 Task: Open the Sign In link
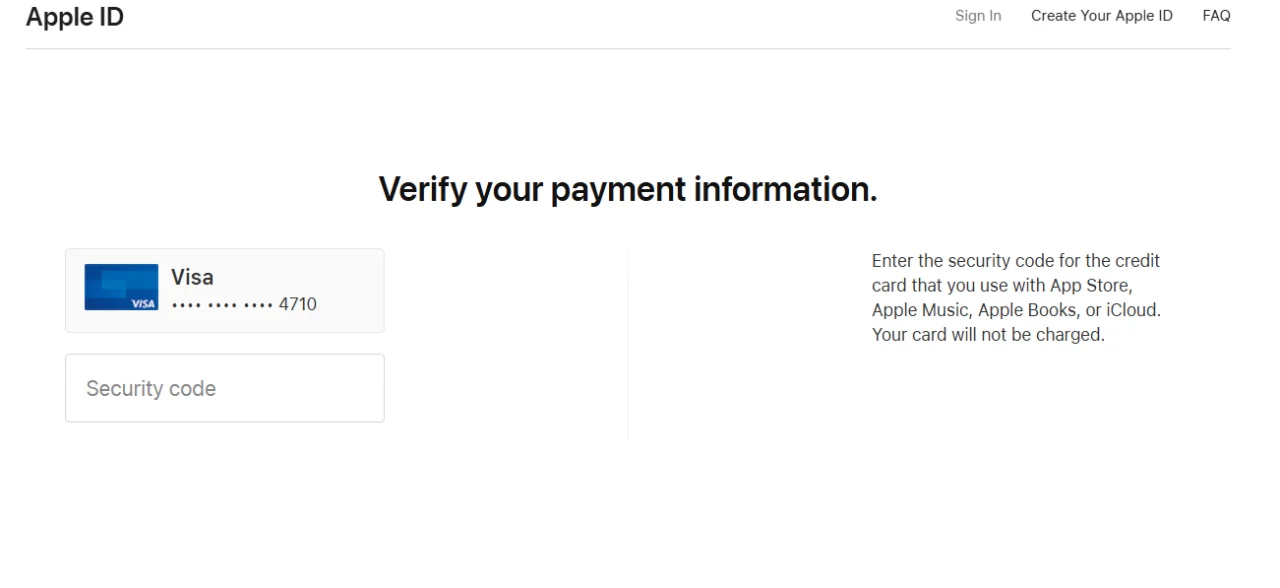[x=978, y=16]
